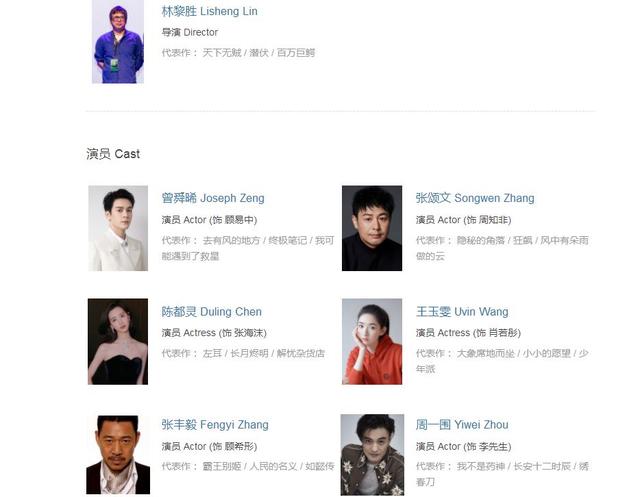Click Lisheng Lin's portrait photo

coord(118,42)
